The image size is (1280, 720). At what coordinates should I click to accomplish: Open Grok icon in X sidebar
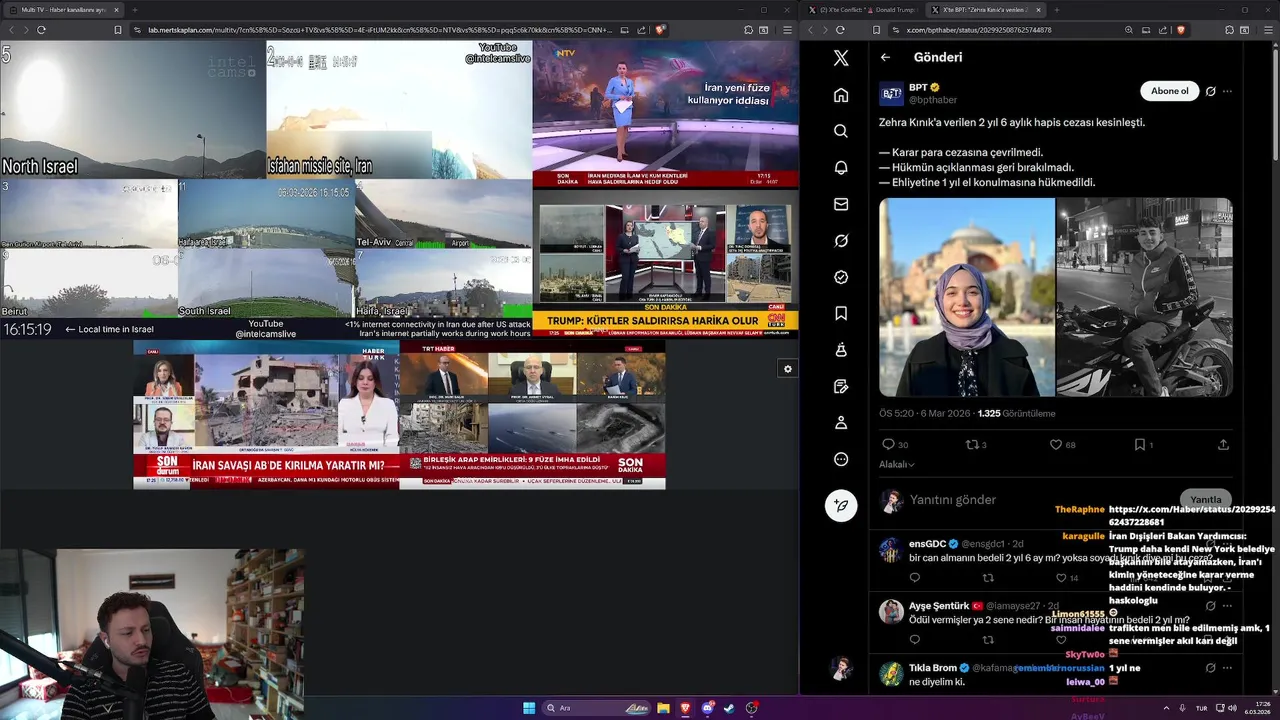pos(841,241)
